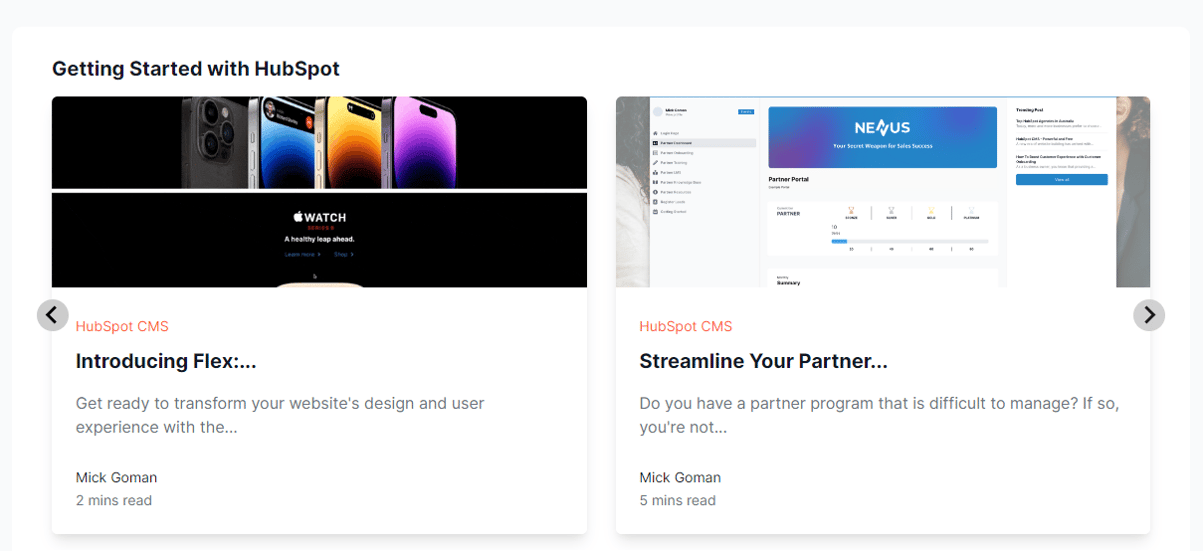Click Mick Goman on the Flex card
This screenshot has height=551, width=1203.
pos(116,477)
